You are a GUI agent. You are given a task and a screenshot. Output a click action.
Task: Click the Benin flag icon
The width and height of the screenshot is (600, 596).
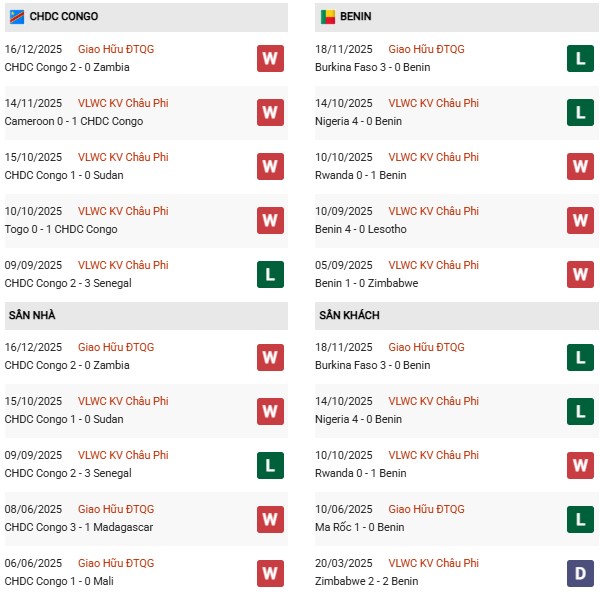tap(327, 17)
